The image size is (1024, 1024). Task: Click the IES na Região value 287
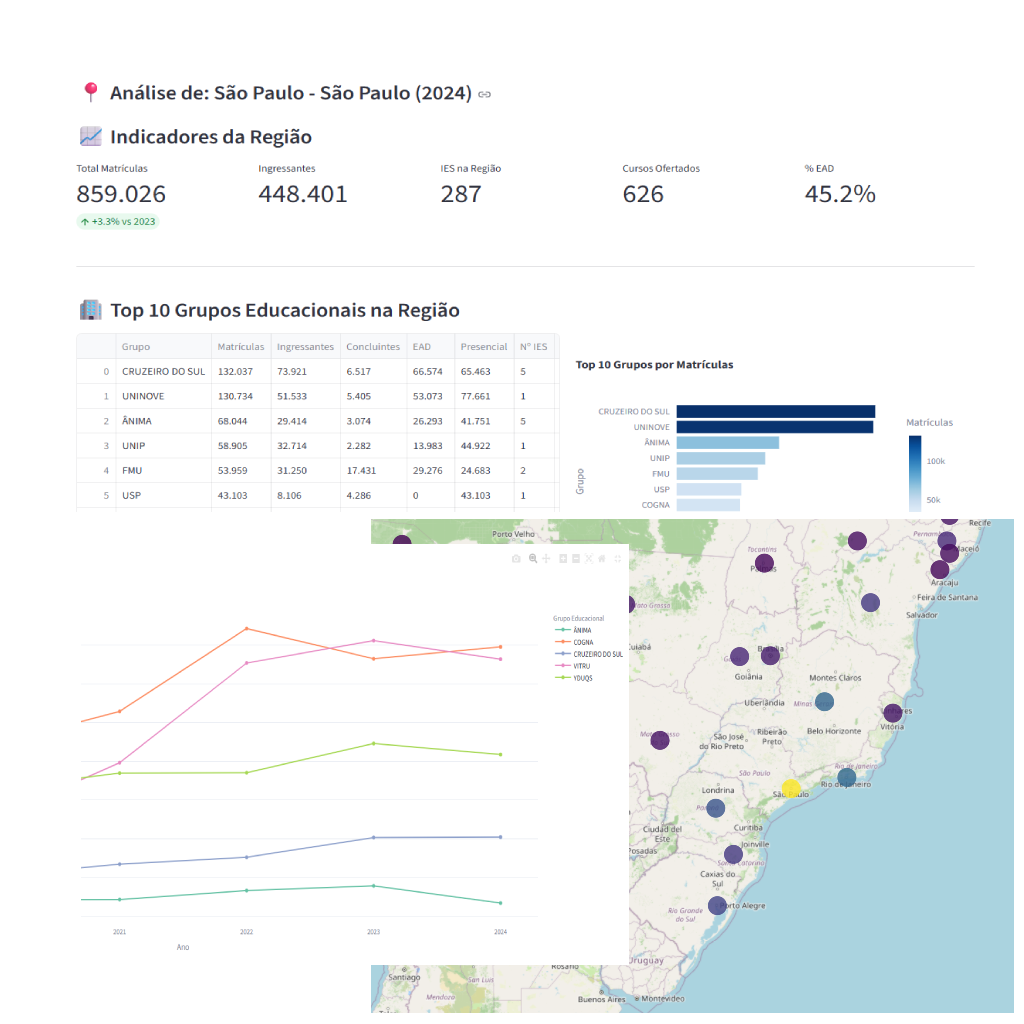[460, 194]
